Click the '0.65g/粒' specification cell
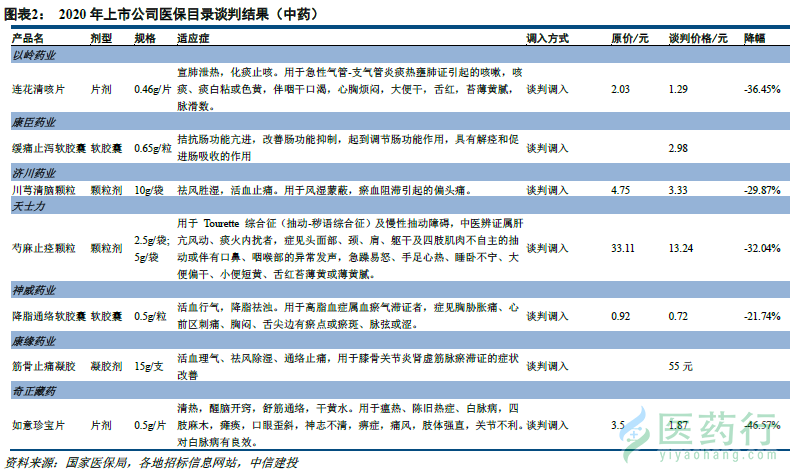This screenshot has height=475, width=793. [153, 148]
